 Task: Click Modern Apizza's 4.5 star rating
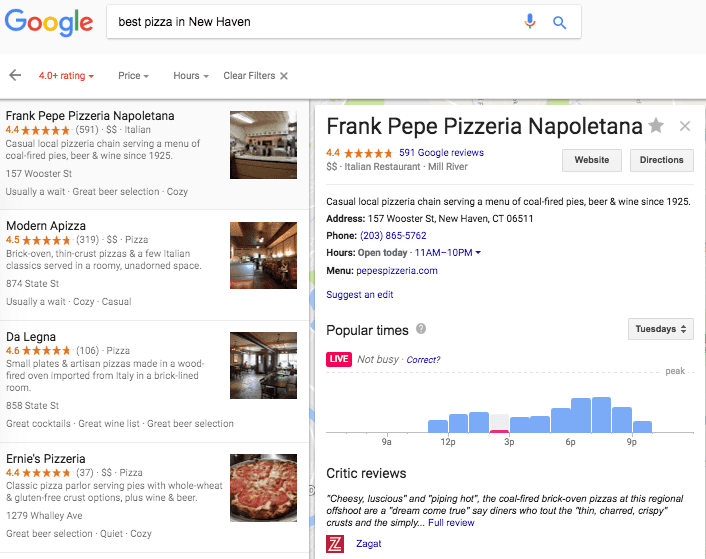(x=39, y=240)
